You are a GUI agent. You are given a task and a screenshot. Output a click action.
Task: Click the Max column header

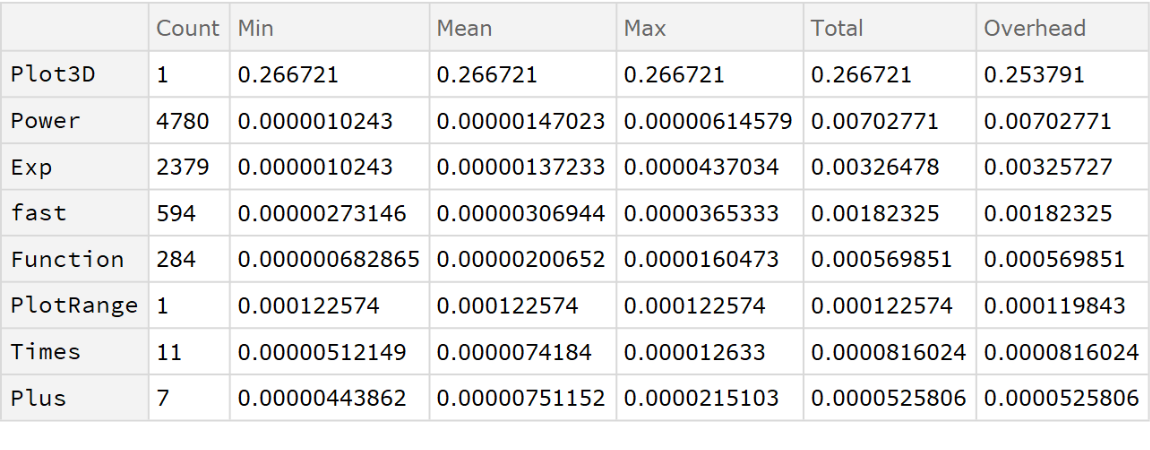[x=644, y=29]
